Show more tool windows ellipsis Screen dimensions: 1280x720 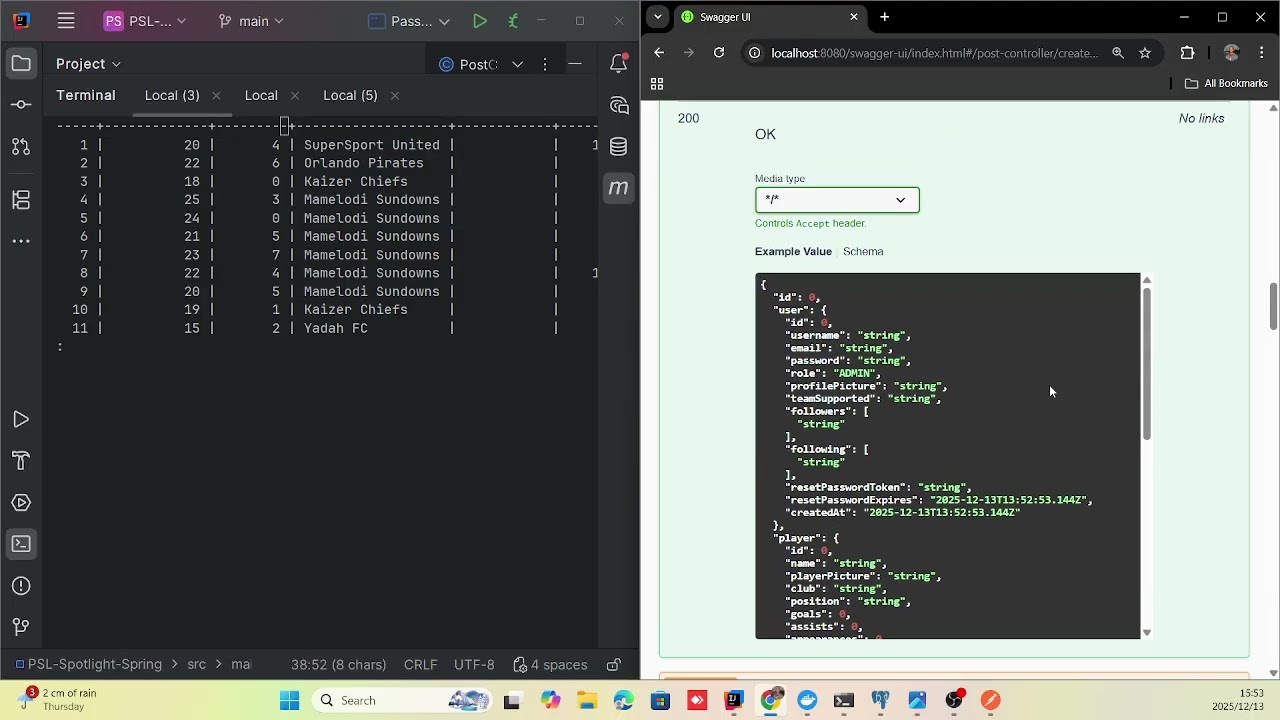click(21, 241)
